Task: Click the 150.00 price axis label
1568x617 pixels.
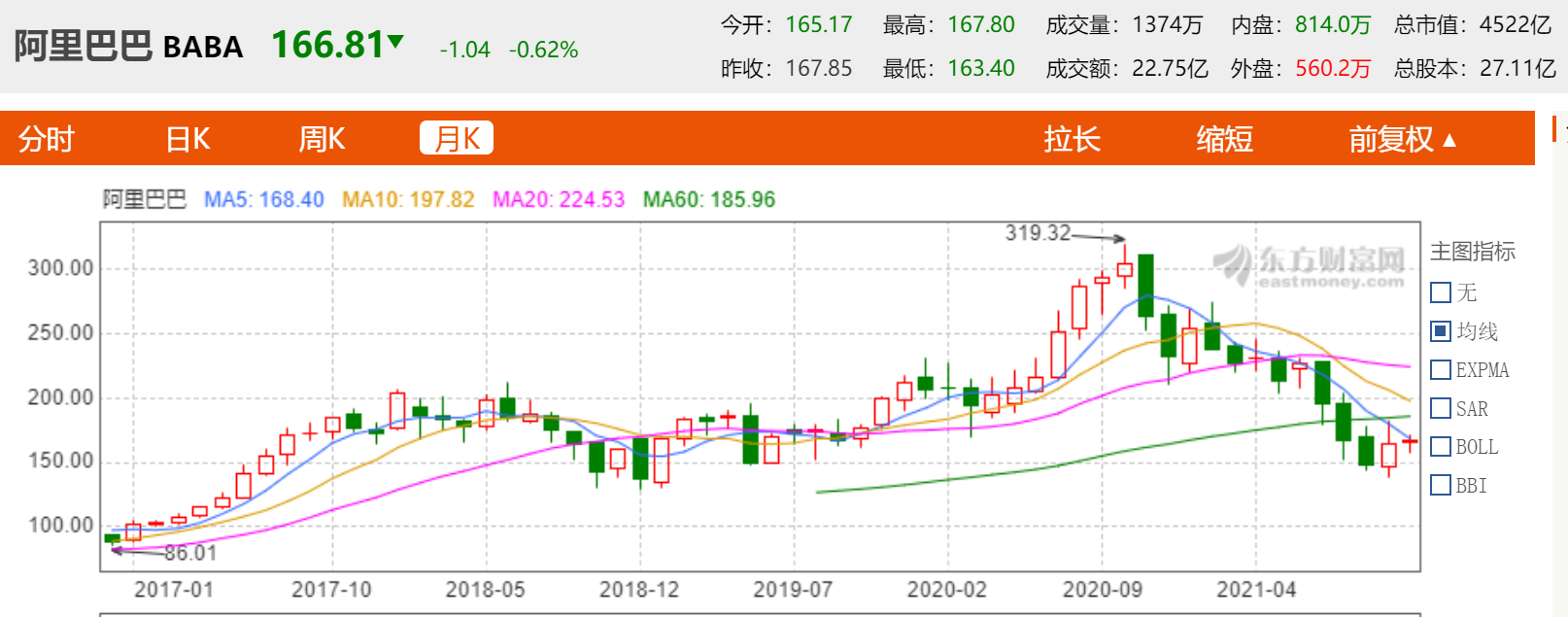Action: pyautogui.click(x=60, y=461)
